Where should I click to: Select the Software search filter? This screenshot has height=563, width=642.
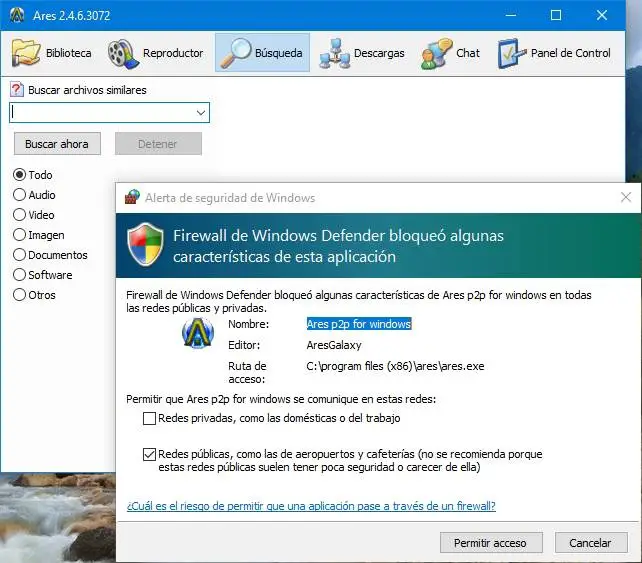pos(19,275)
